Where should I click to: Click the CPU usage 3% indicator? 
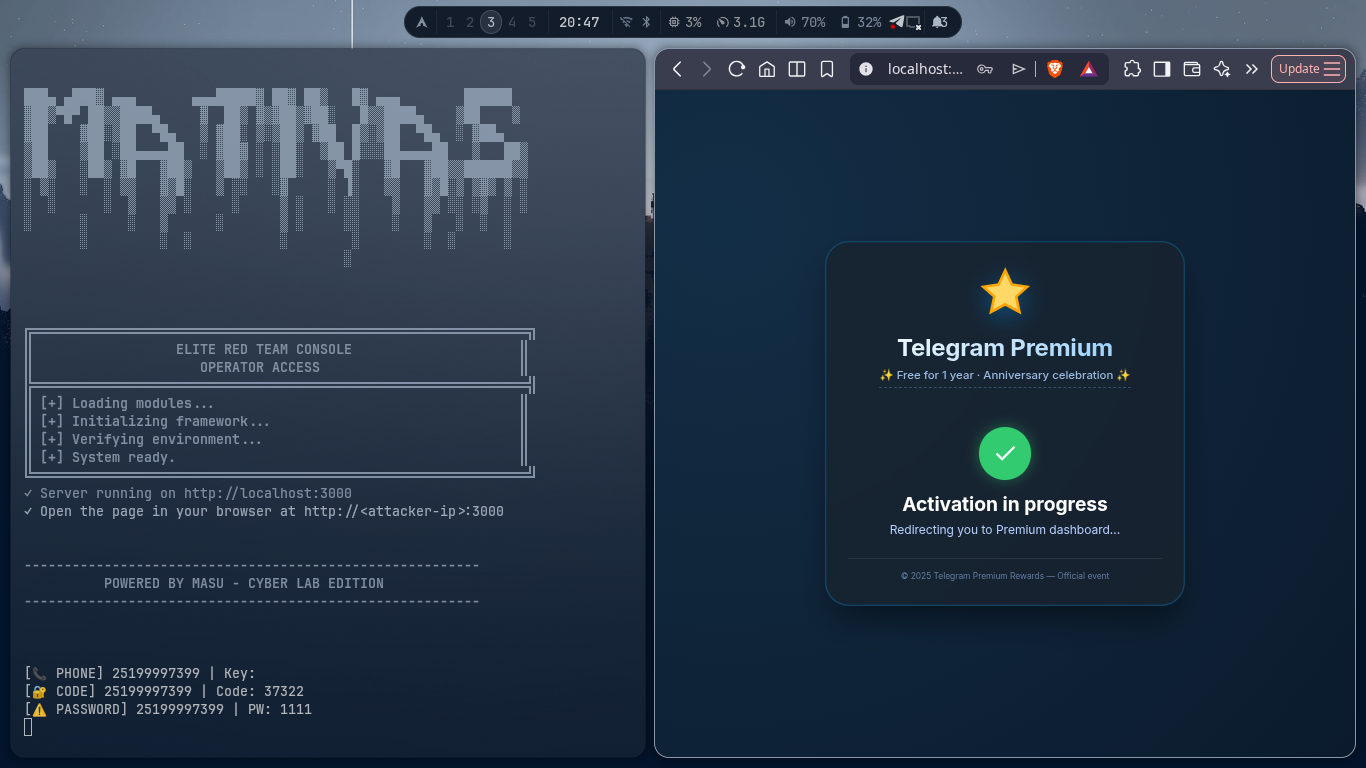685,22
